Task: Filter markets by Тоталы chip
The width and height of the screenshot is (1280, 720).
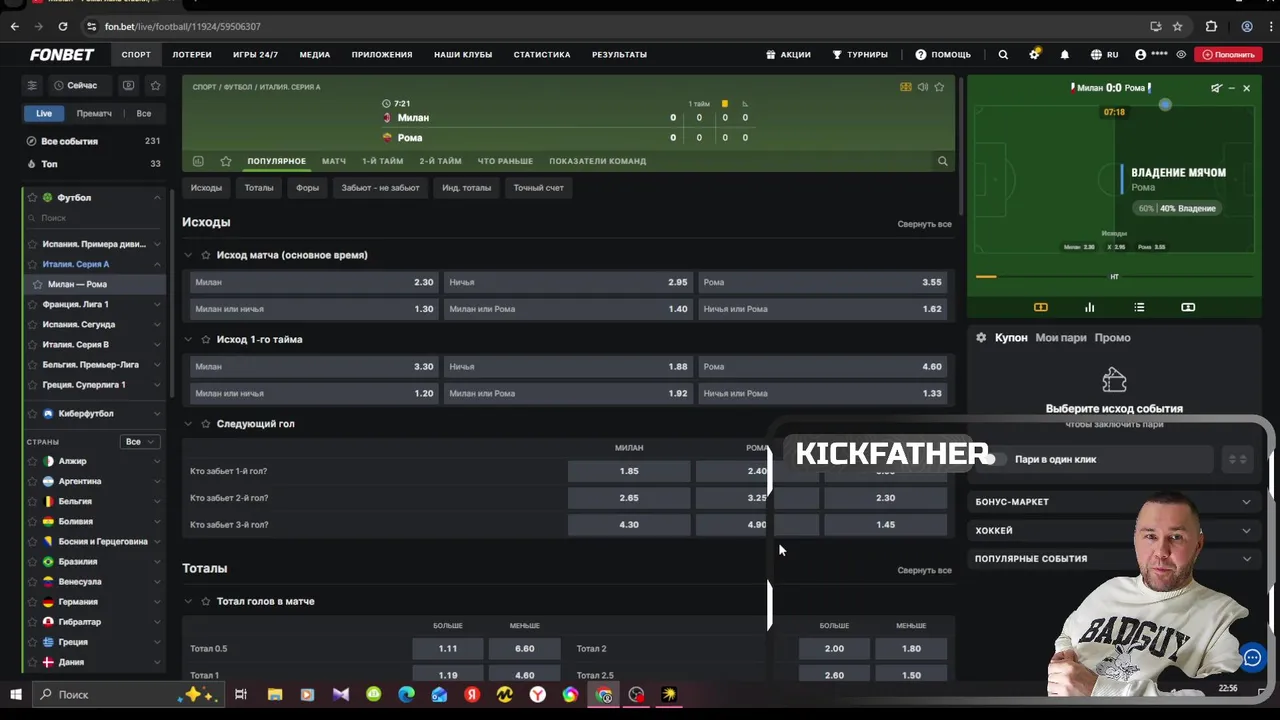Action: click(259, 188)
